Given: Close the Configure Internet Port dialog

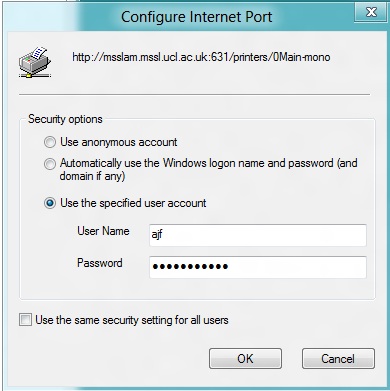Looking at the screenshot, I should 371,12.
